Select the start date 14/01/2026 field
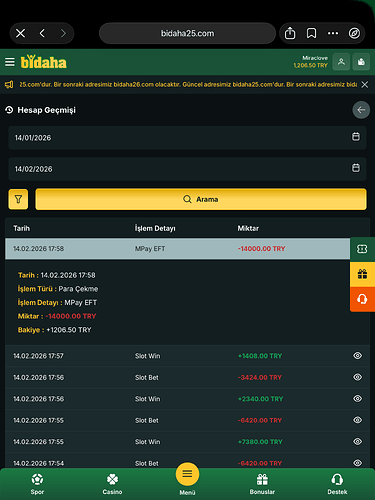Viewport: 375px width, 500px height. click(x=187, y=137)
